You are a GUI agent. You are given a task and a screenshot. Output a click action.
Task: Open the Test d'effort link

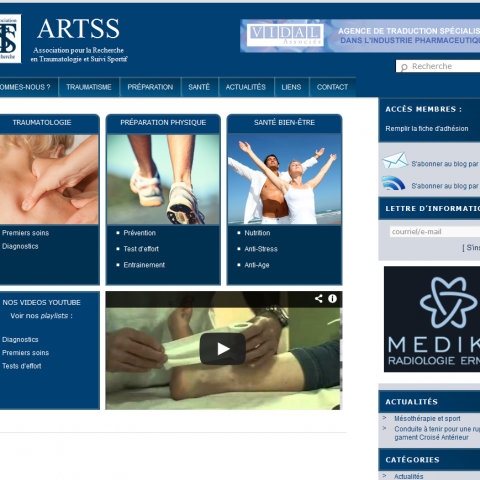pos(141,249)
